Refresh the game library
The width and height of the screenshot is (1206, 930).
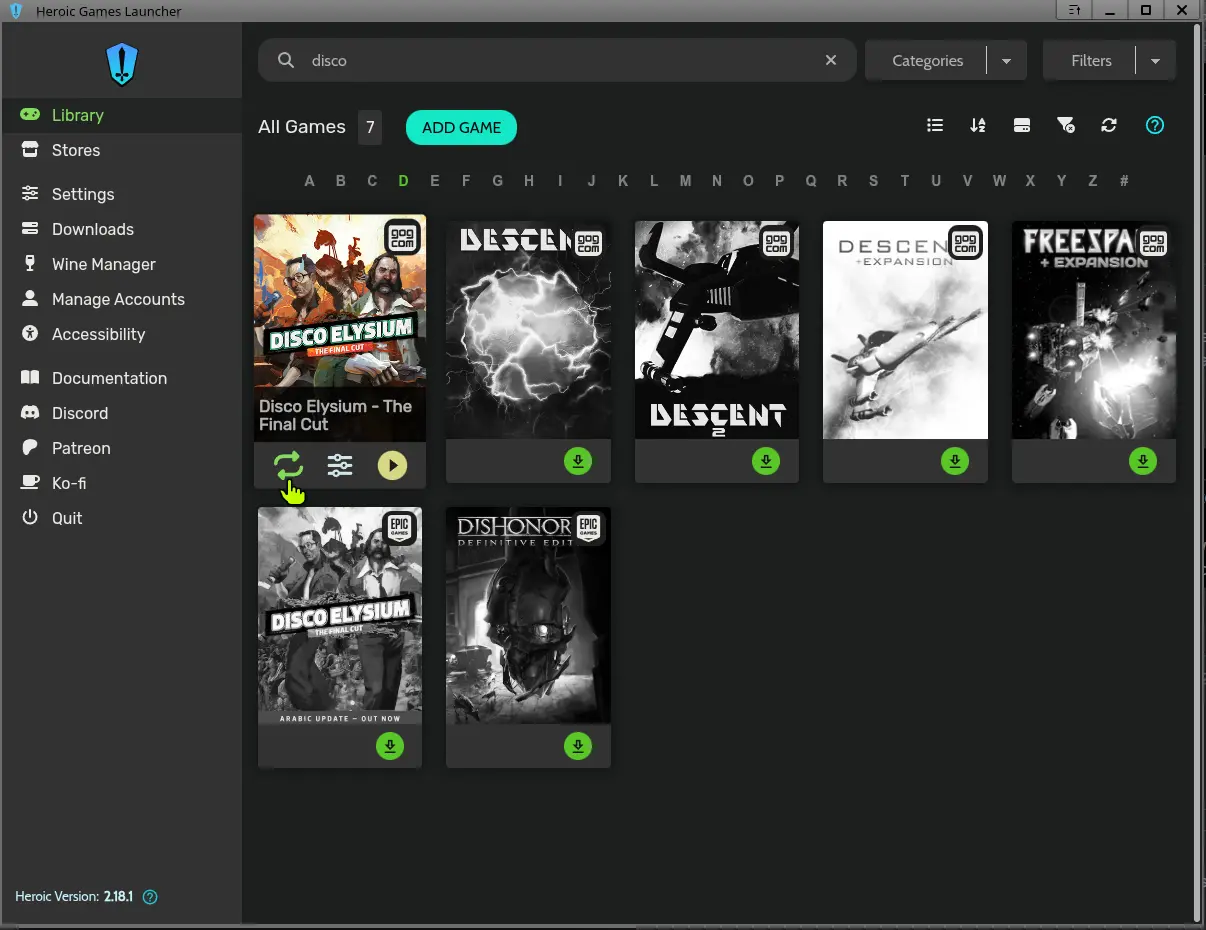1109,125
